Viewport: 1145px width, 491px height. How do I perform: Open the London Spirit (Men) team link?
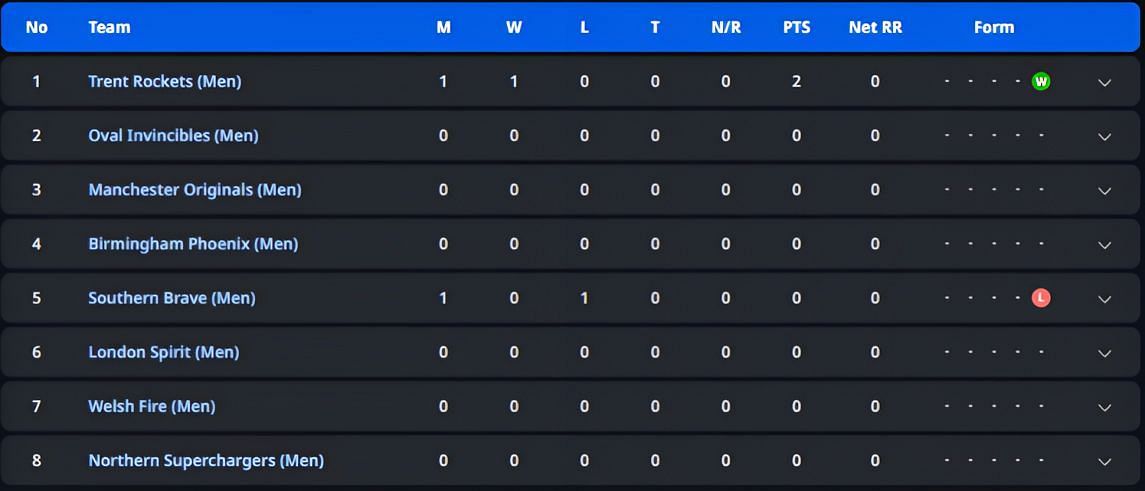tap(164, 352)
